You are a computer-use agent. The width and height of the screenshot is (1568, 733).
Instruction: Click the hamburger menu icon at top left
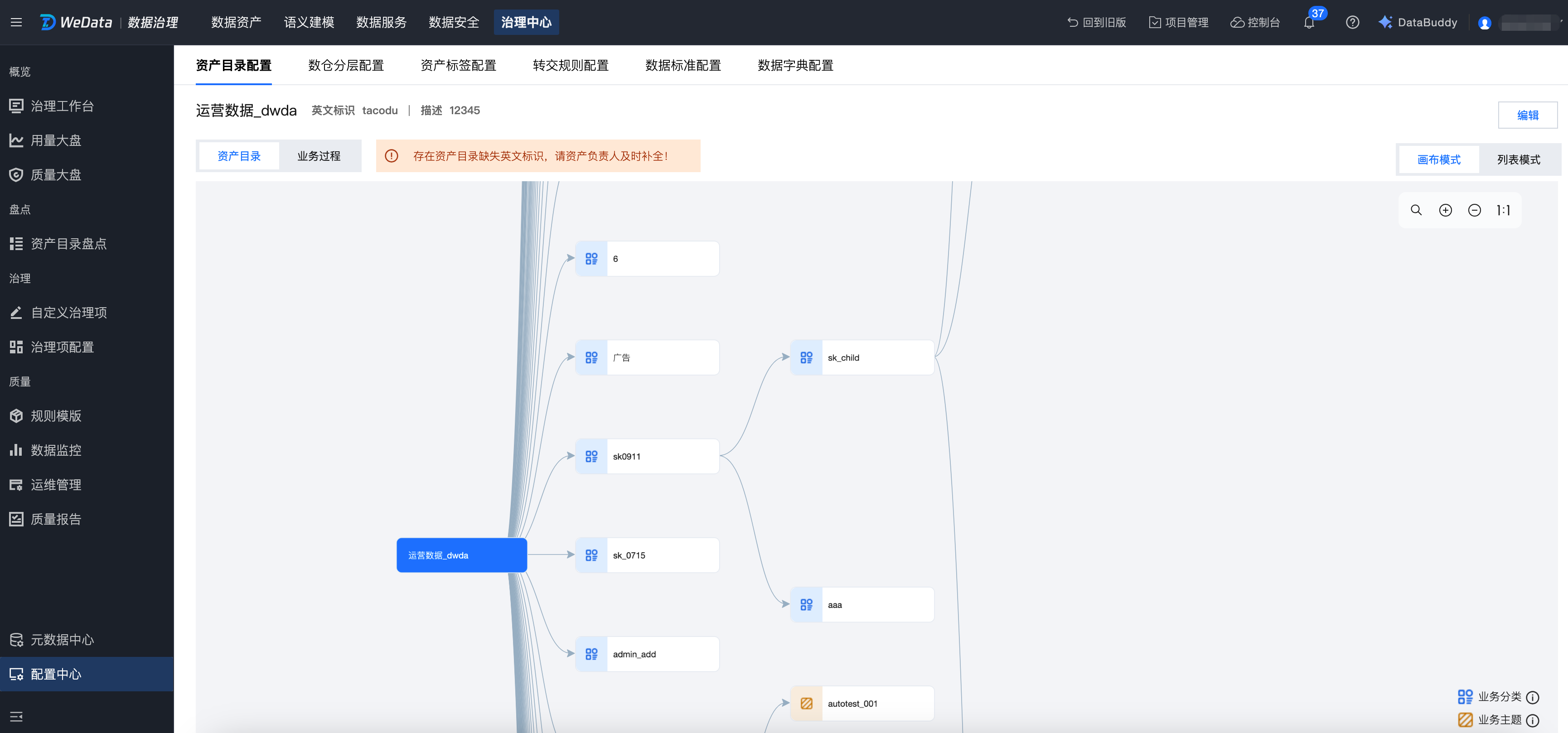(x=16, y=23)
